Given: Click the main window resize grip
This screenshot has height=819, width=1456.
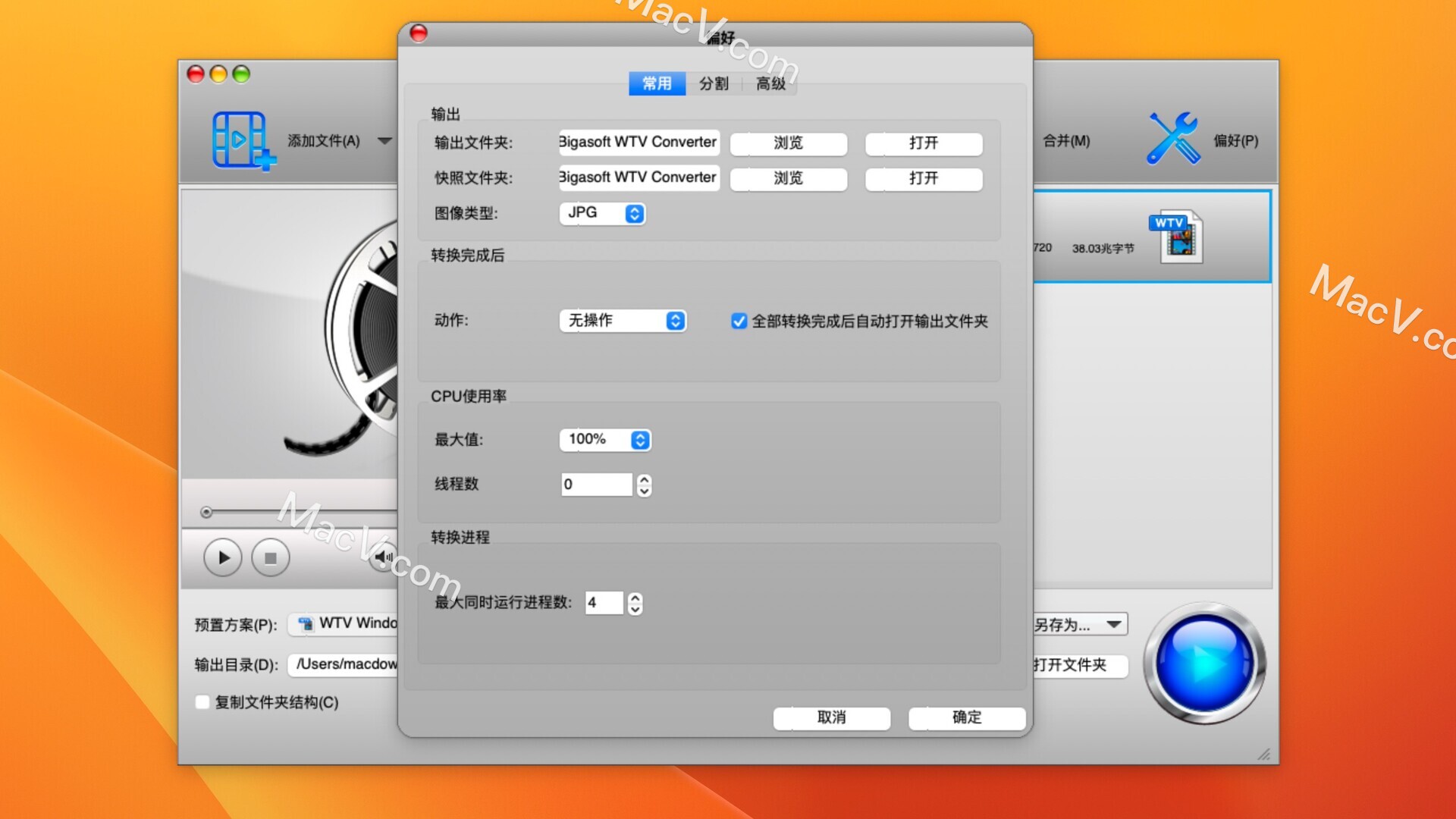Looking at the screenshot, I should point(1263,753).
